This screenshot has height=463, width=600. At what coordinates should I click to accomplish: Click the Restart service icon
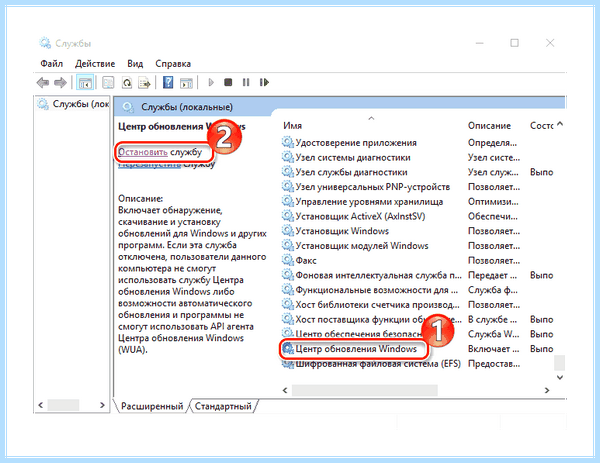pyautogui.click(x=264, y=82)
